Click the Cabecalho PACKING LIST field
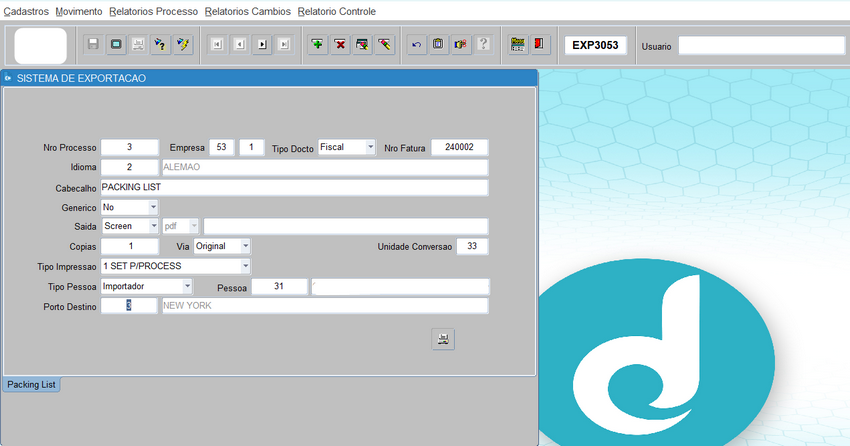 pos(294,188)
